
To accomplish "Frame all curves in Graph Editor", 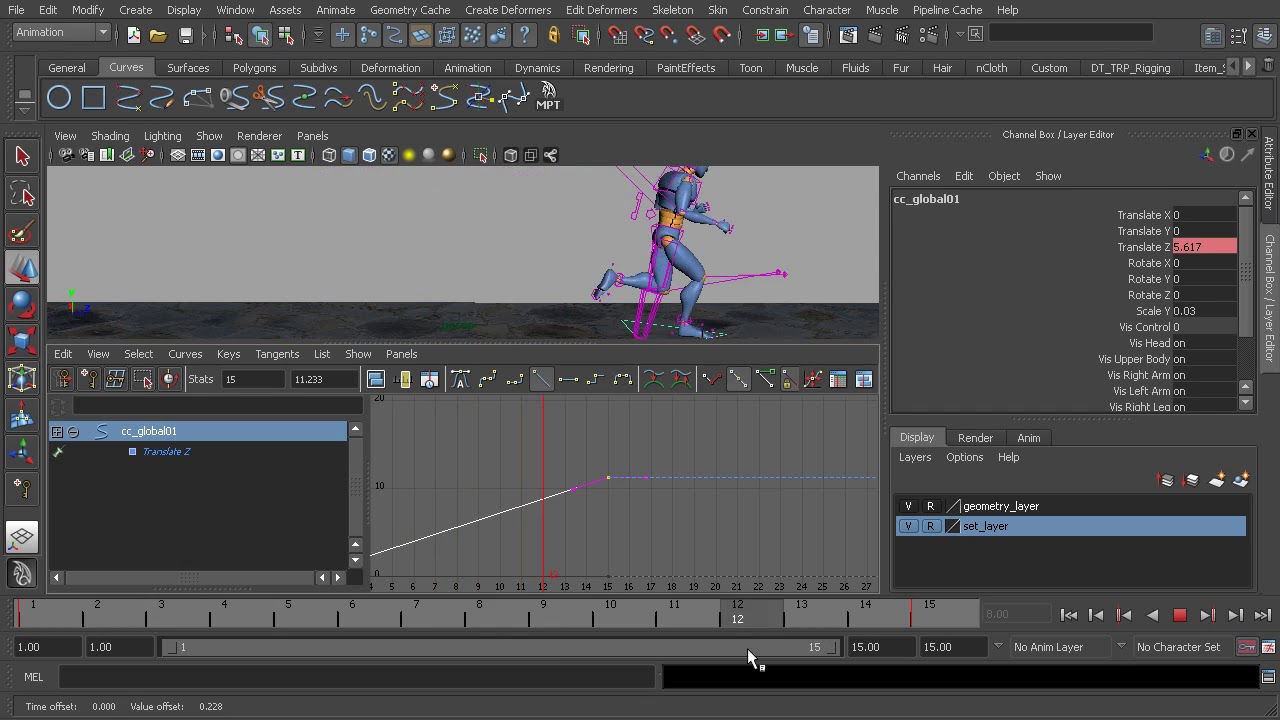I will pyautogui.click(x=376, y=380).
